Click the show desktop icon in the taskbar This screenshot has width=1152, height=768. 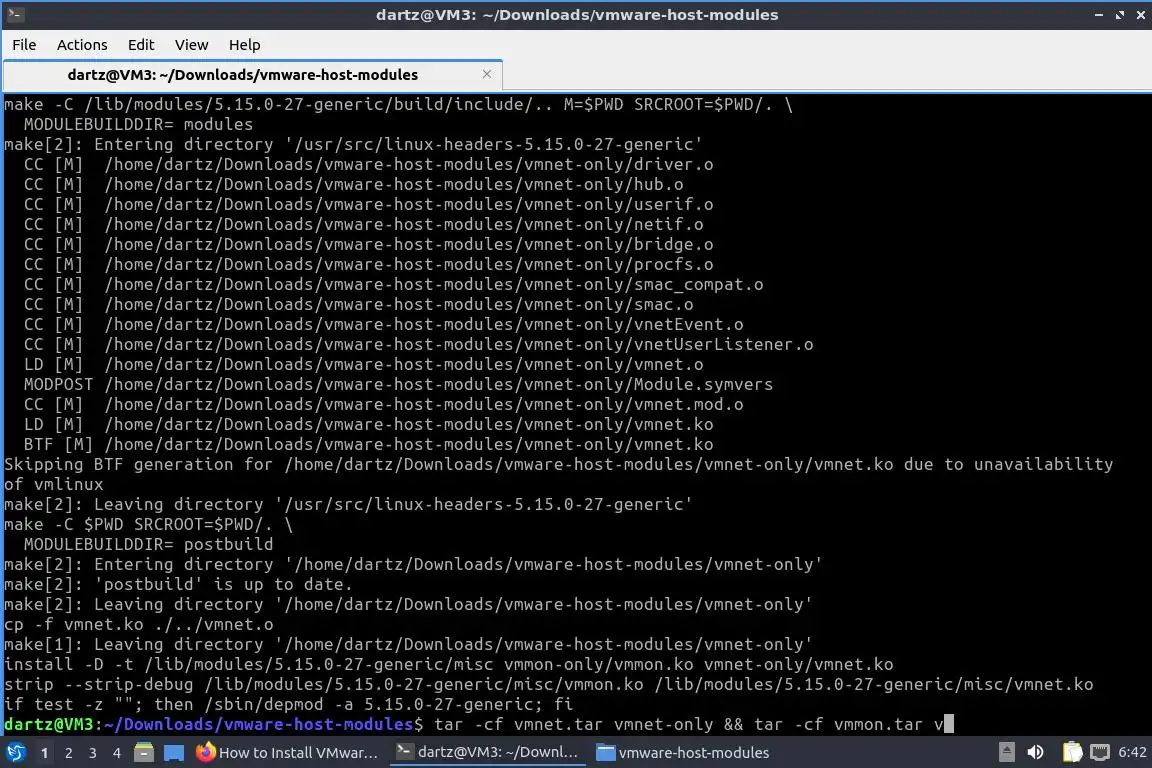click(174, 753)
